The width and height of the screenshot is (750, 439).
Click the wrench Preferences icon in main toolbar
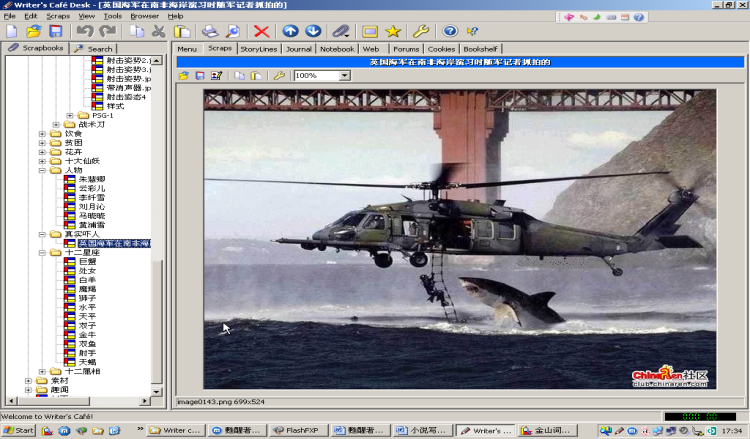(x=421, y=32)
